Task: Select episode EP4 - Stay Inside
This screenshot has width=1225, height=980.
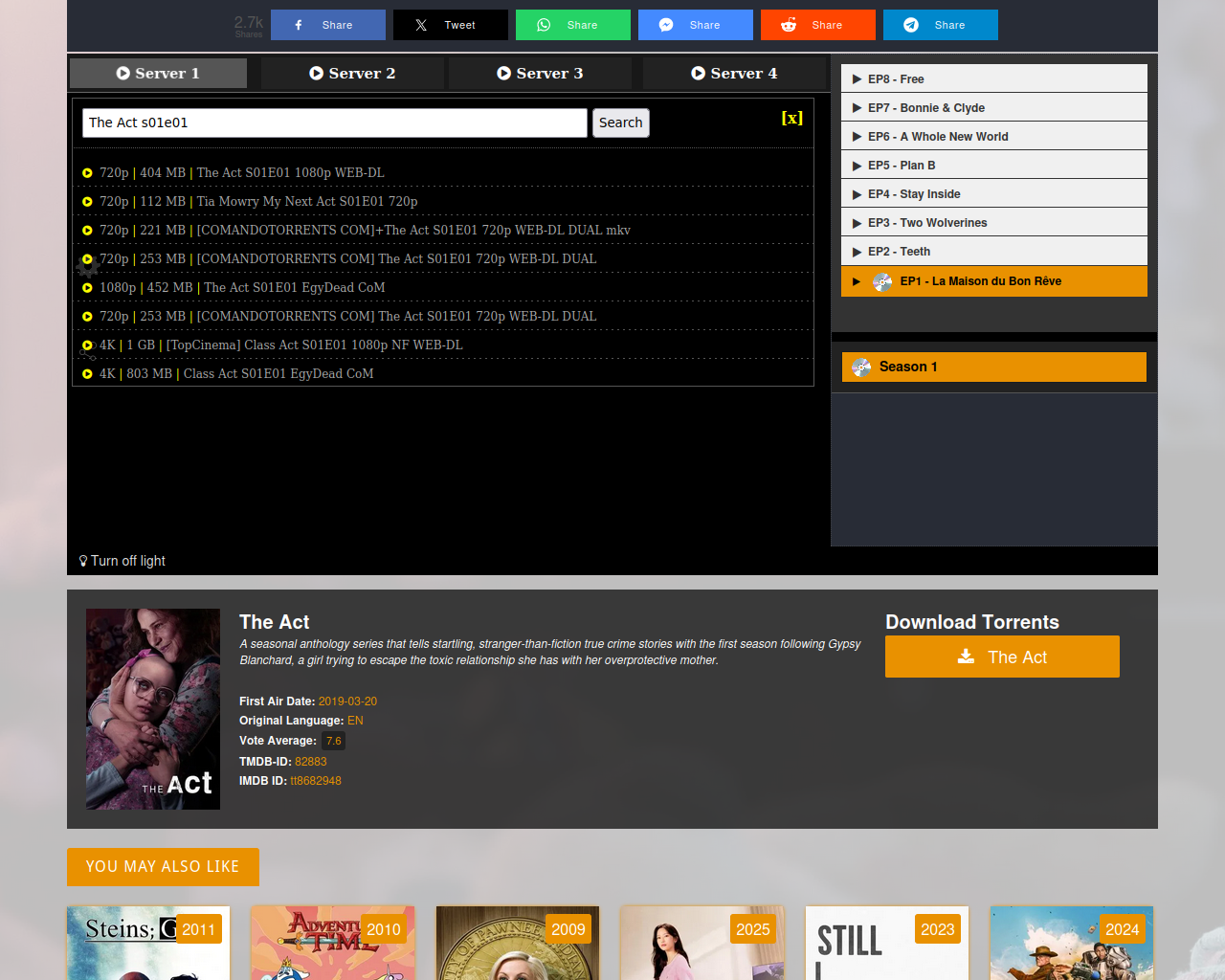Action: [994, 193]
